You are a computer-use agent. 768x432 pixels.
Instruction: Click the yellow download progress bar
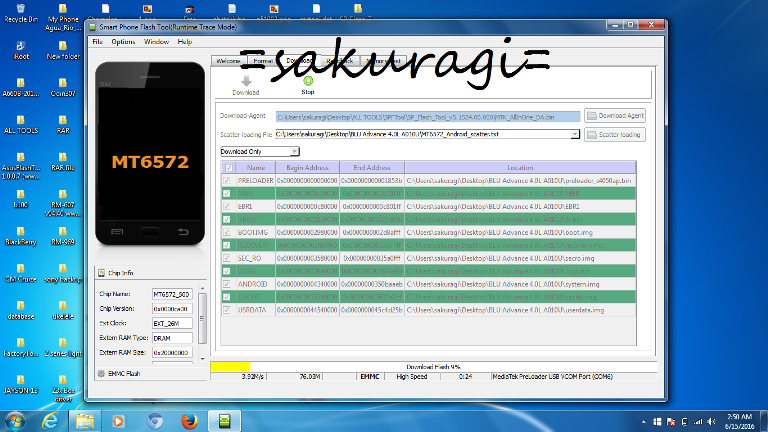point(230,367)
